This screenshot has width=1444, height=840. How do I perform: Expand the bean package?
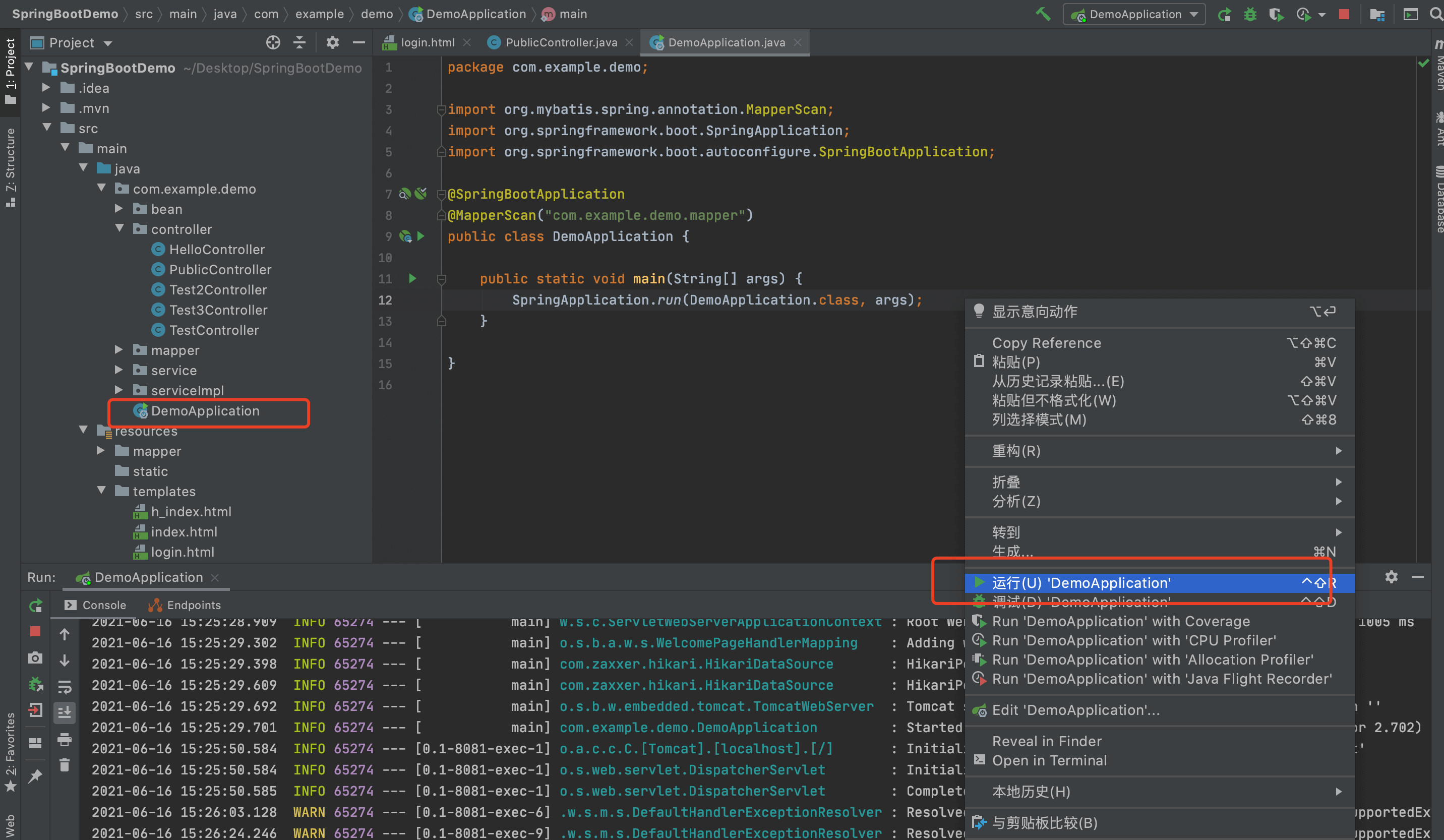[119, 209]
